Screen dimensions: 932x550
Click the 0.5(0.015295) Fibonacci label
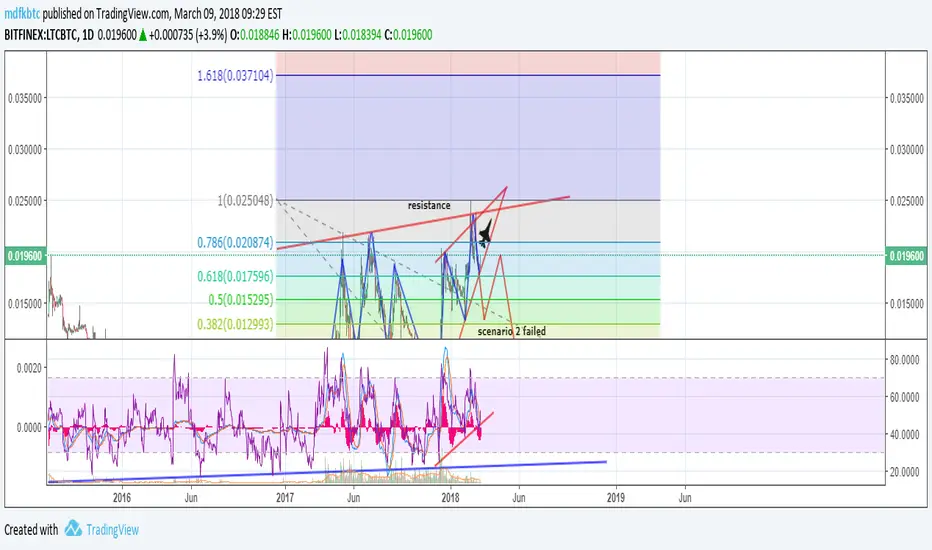point(241,300)
